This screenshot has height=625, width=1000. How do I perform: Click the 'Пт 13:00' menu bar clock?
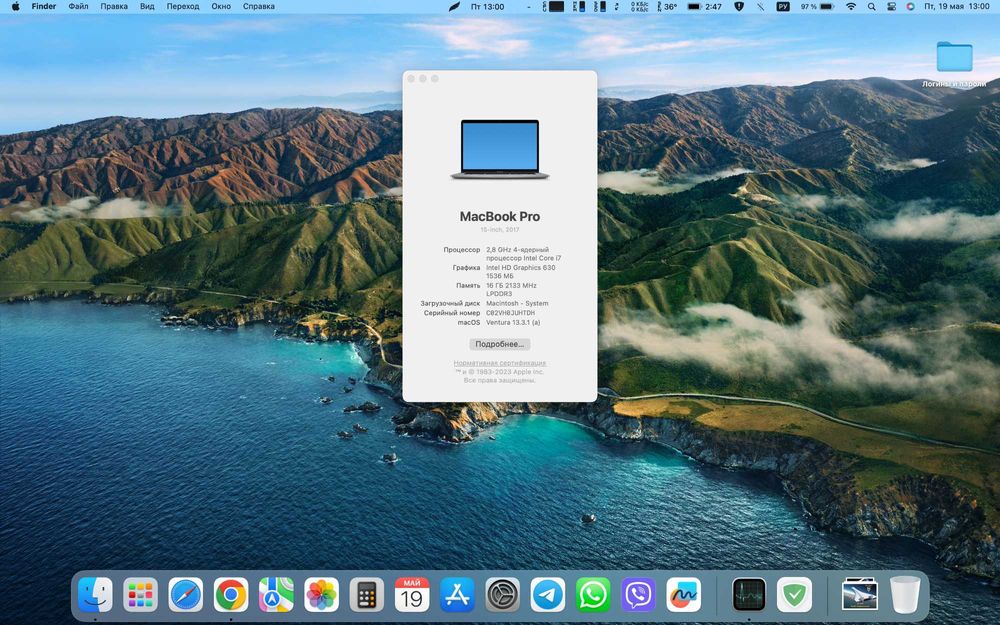pyautogui.click(x=487, y=6)
